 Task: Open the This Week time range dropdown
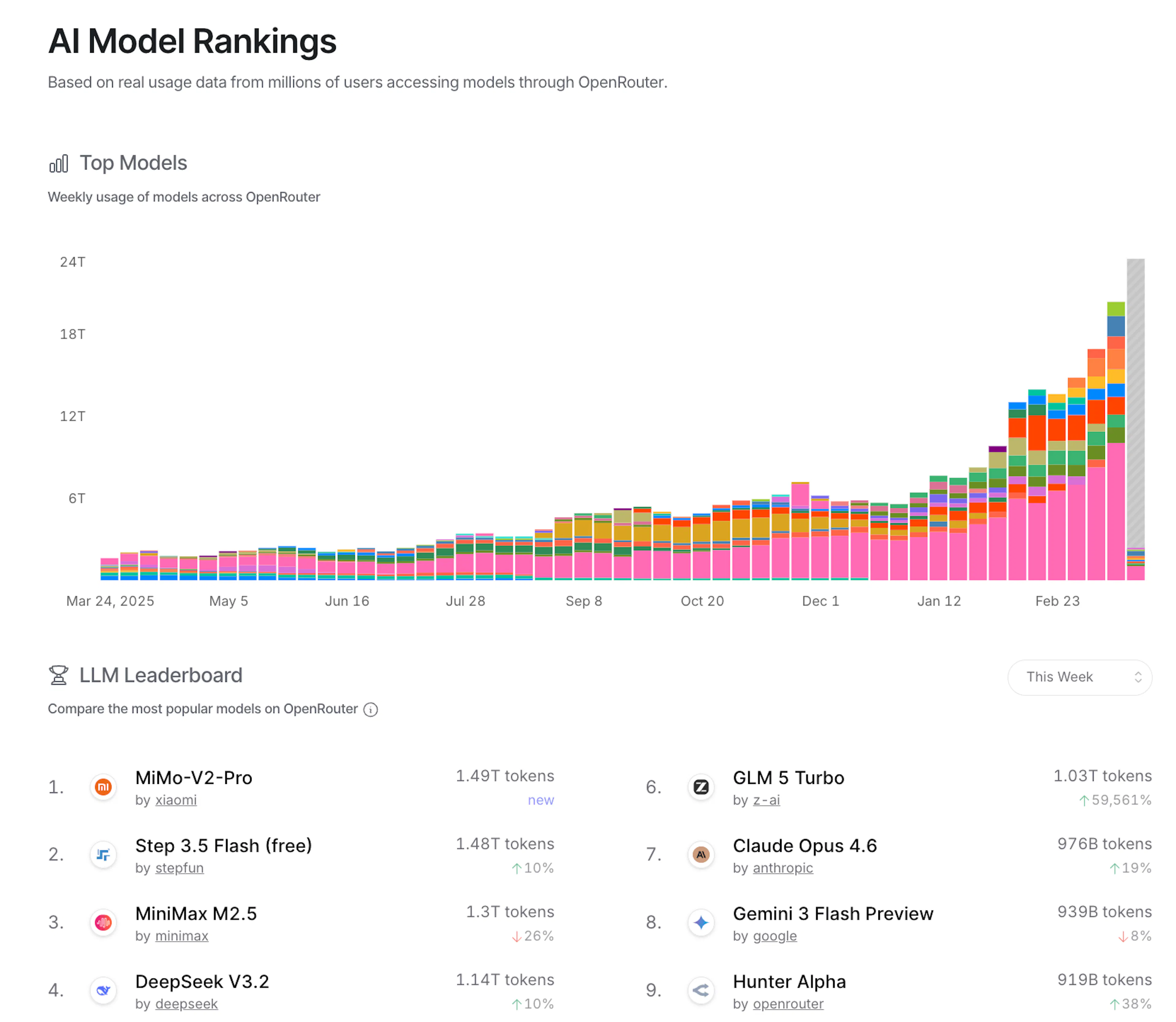pos(1079,677)
